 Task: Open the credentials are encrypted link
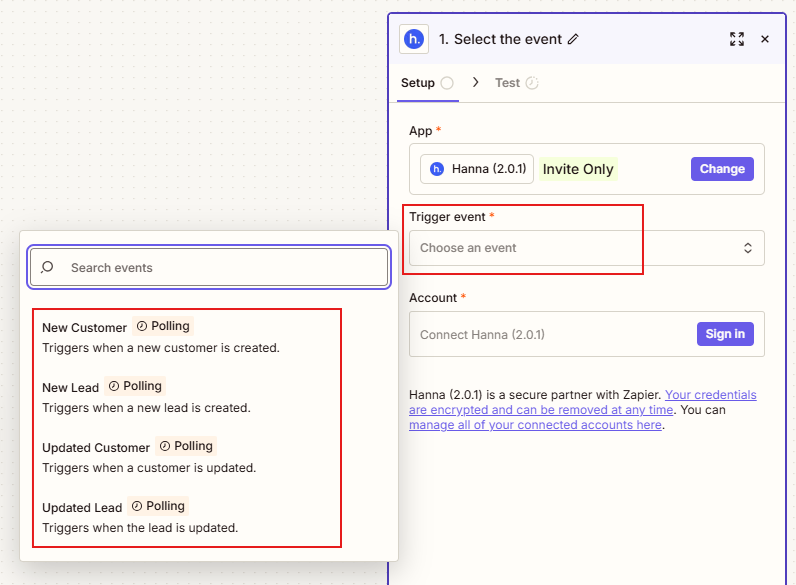tap(583, 402)
